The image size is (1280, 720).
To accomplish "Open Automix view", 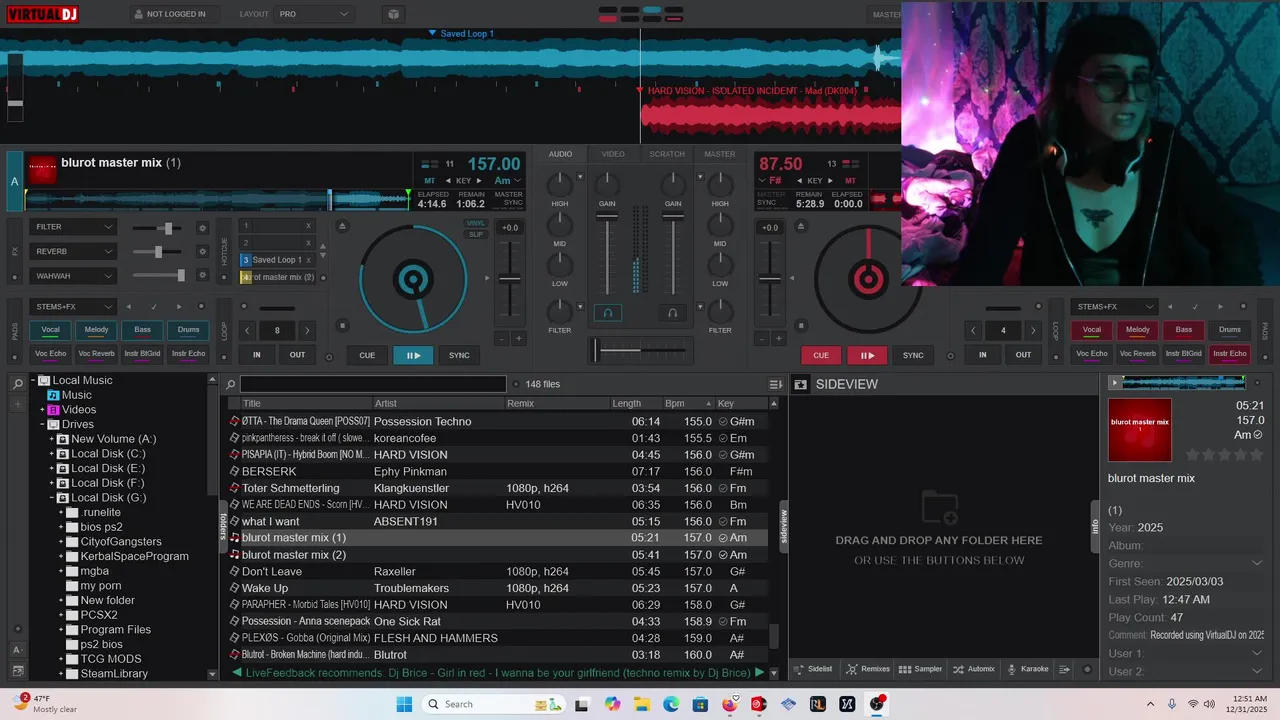I will 974,669.
